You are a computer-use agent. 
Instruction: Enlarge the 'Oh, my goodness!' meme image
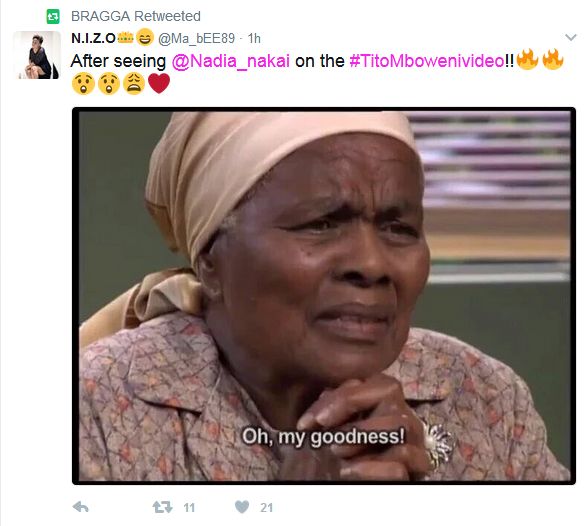coord(324,296)
